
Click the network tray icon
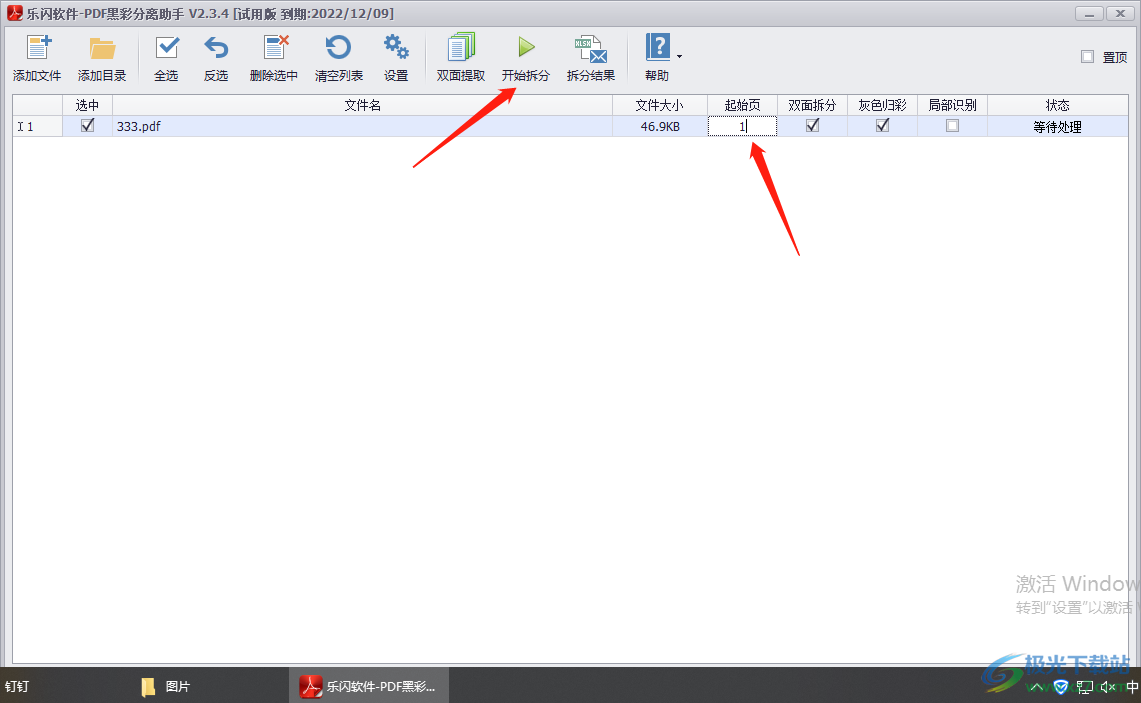point(1085,686)
